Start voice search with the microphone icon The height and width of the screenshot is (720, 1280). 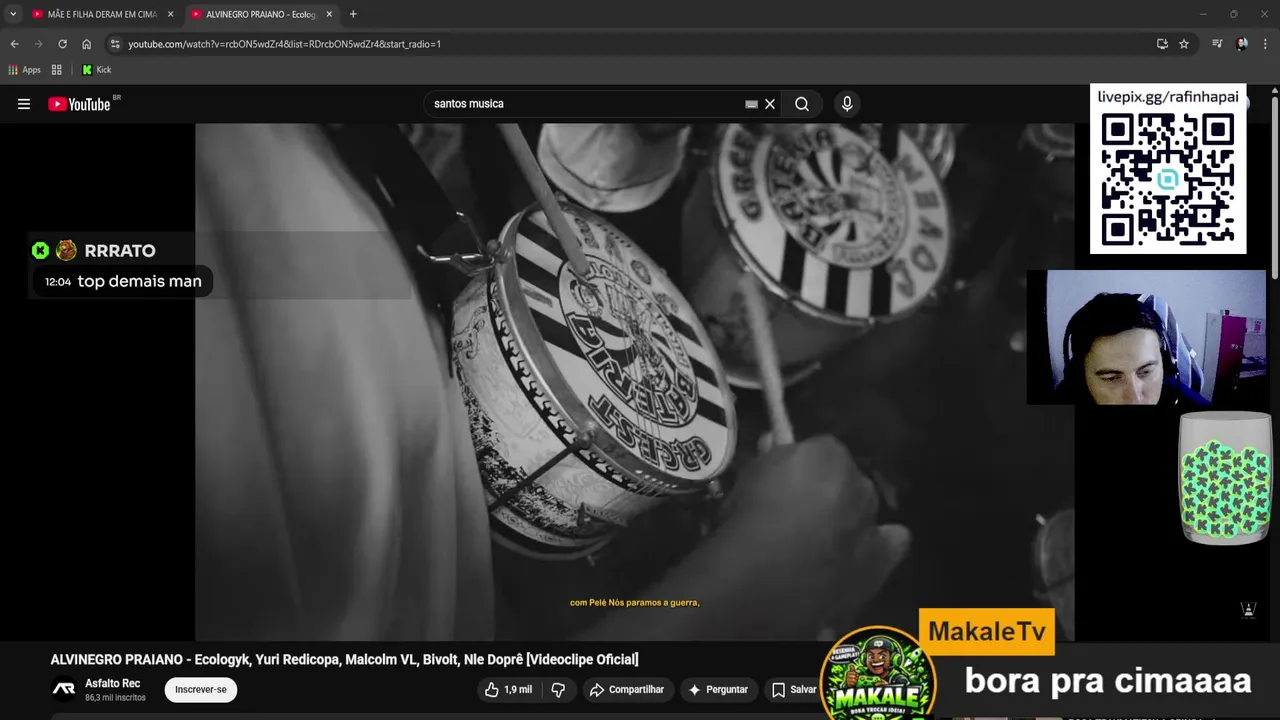coord(847,104)
